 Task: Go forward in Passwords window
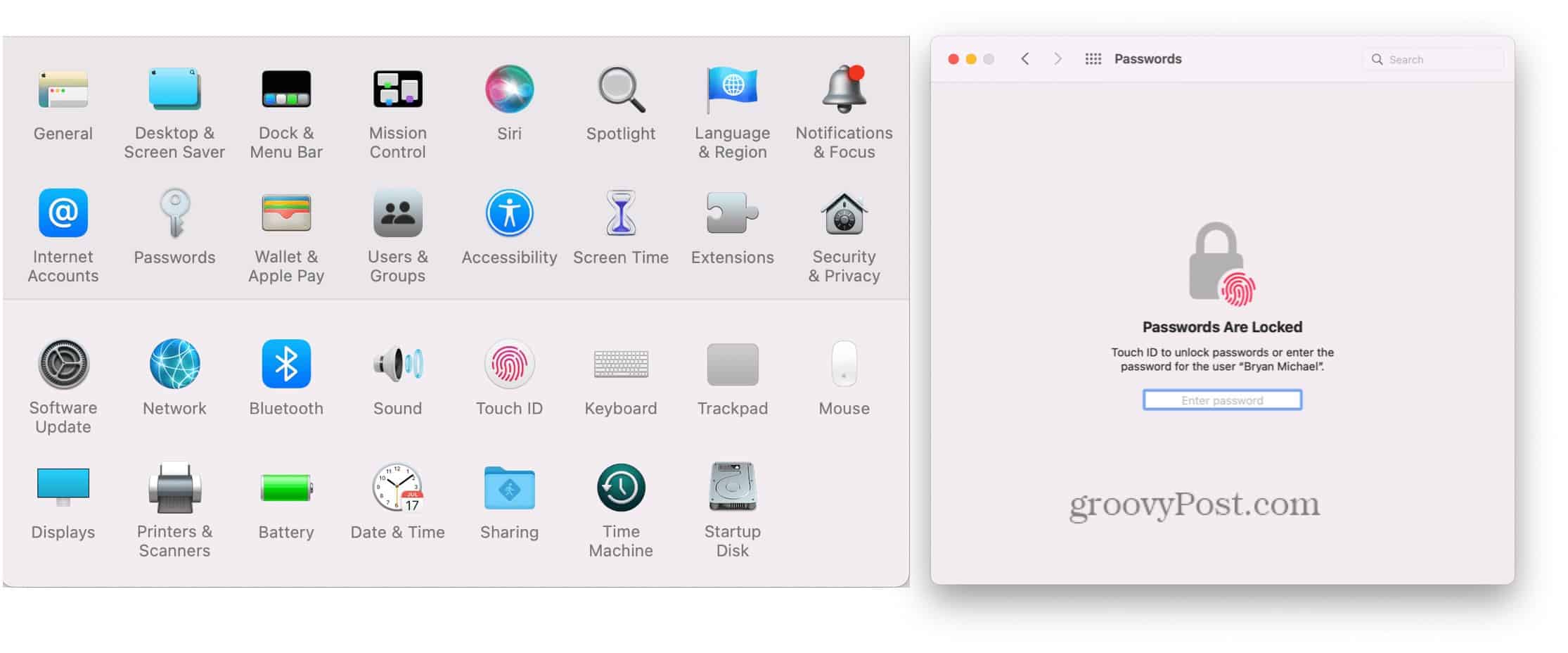pyautogui.click(x=1058, y=58)
